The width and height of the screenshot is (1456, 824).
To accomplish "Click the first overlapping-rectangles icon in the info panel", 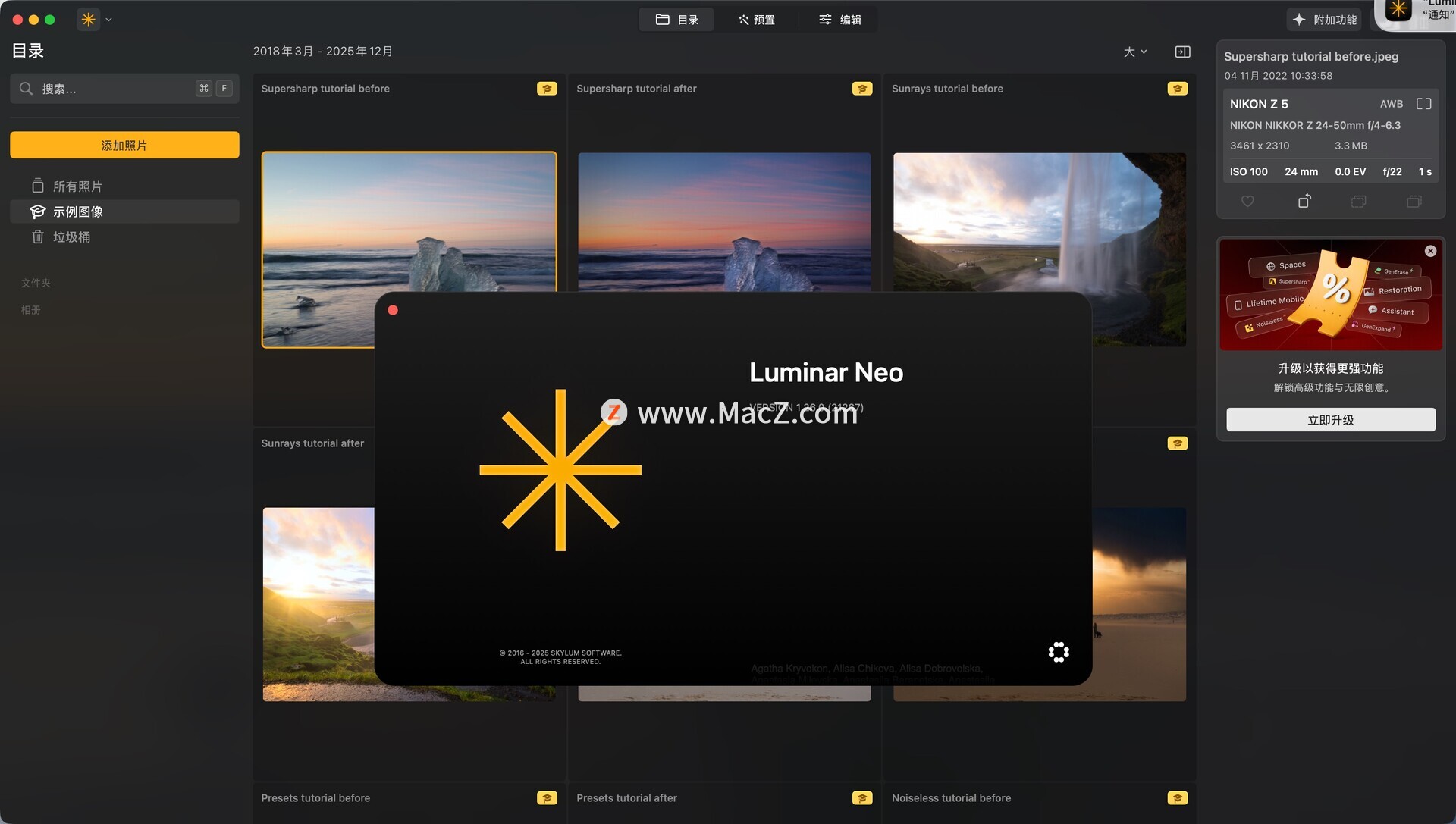I will click(x=1358, y=202).
